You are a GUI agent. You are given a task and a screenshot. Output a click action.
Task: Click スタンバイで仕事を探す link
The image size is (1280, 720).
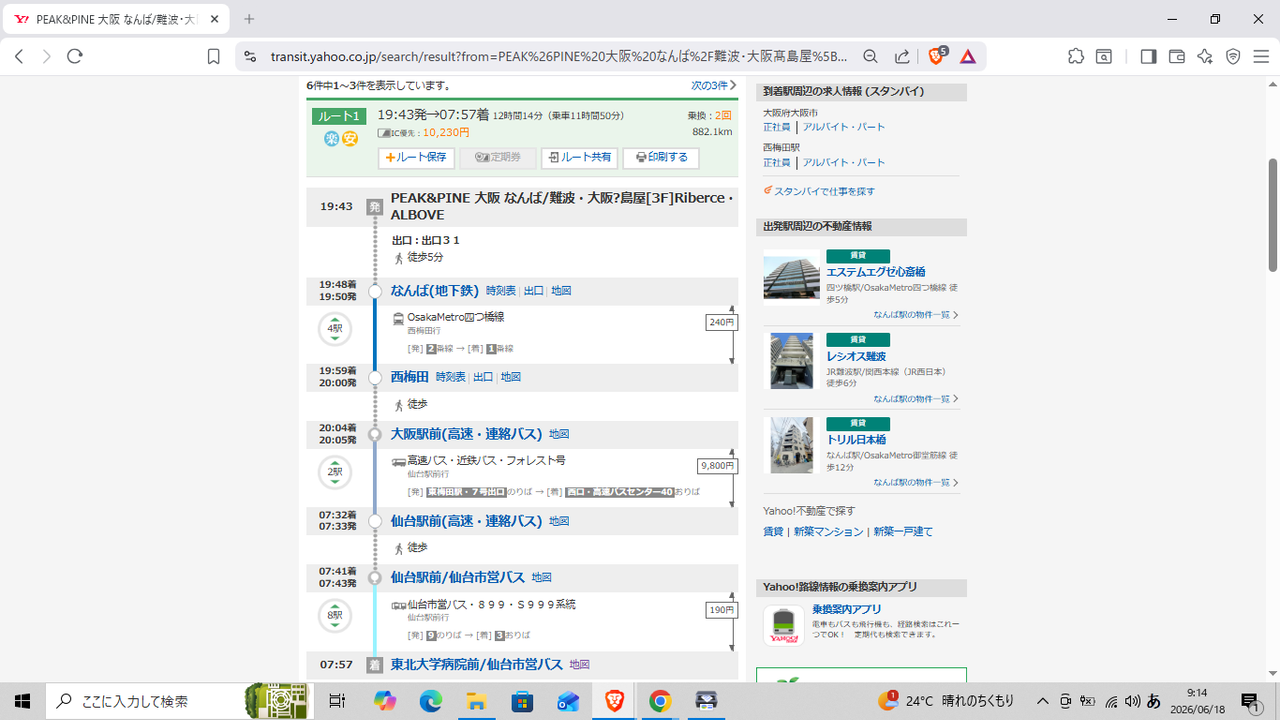coord(824,191)
